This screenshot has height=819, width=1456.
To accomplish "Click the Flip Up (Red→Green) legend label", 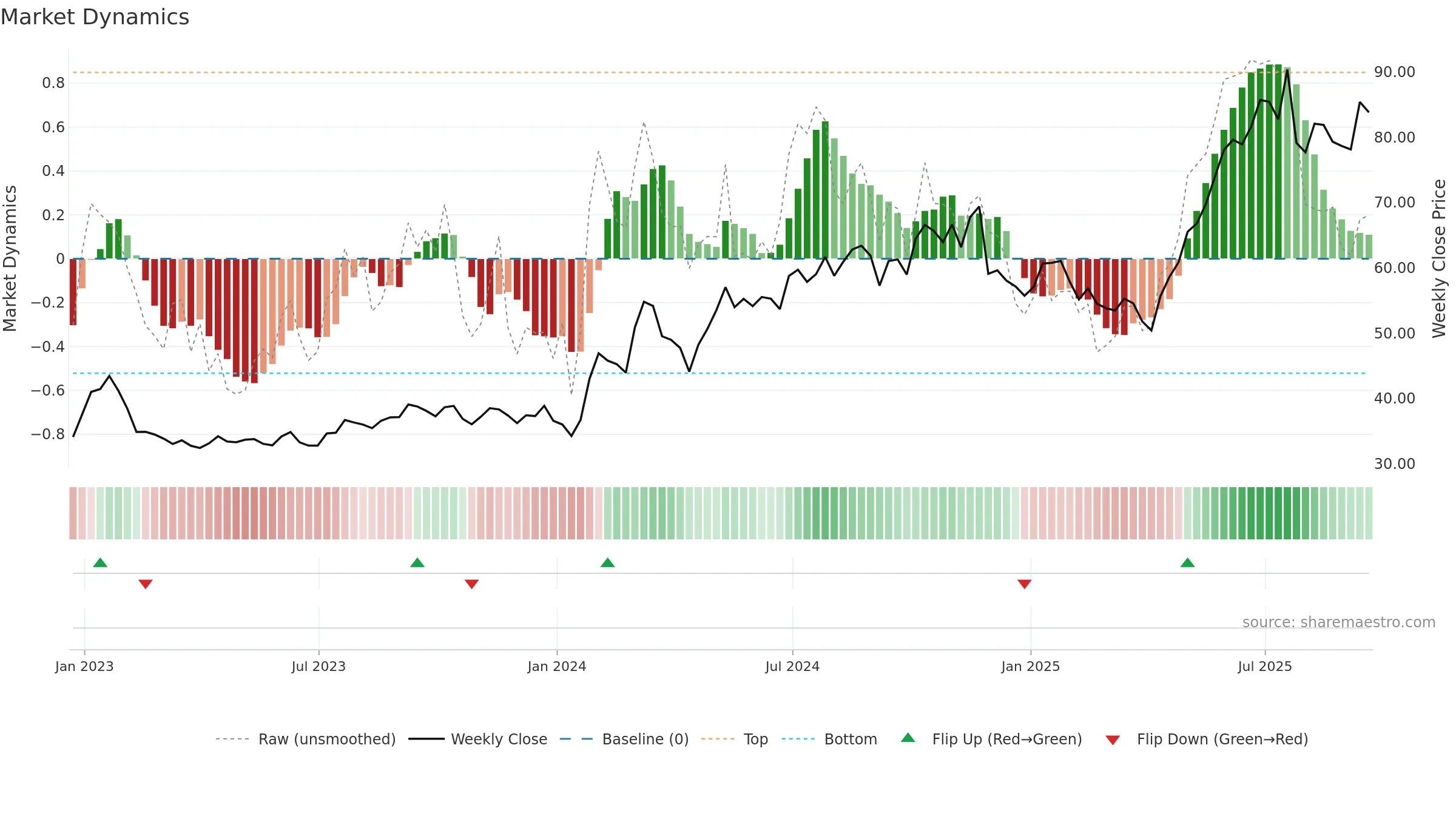I will 1007,739.
